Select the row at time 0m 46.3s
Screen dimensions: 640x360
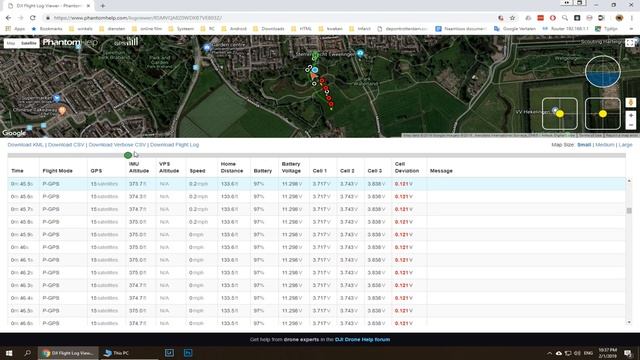(316, 285)
